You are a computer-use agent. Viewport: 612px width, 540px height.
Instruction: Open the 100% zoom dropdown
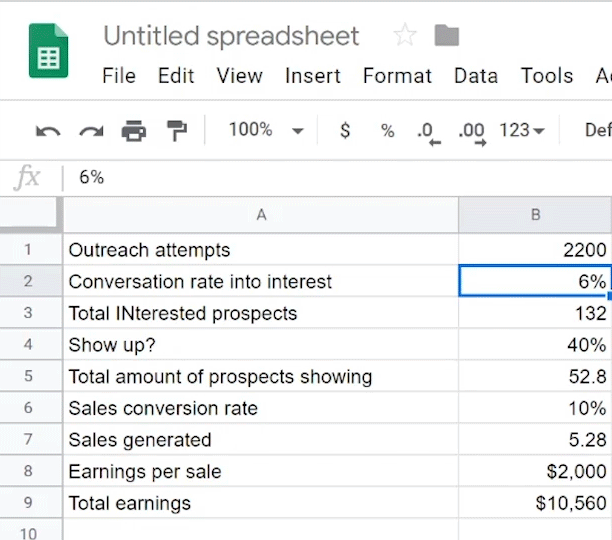click(x=265, y=130)
